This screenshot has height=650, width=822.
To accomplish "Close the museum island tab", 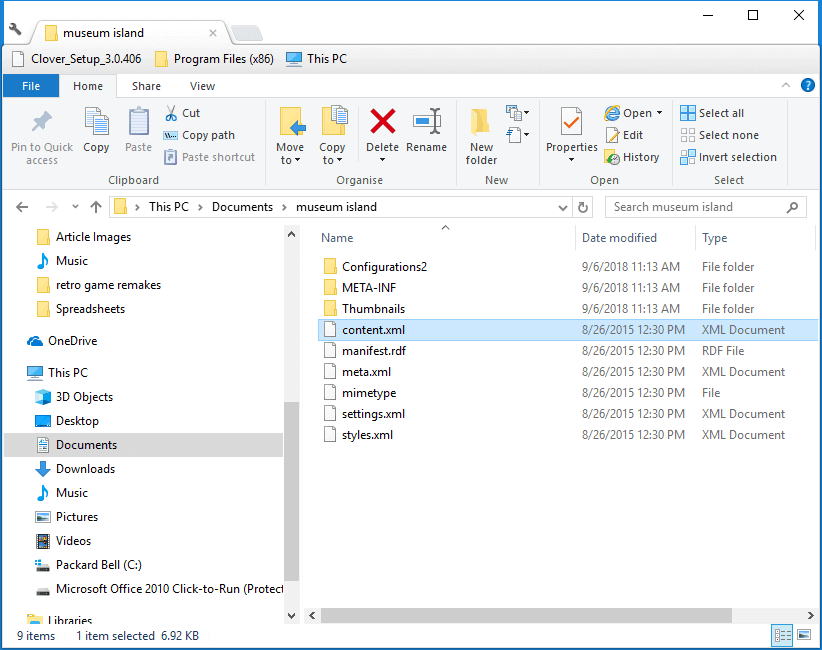I will click(x=213, y=33).
